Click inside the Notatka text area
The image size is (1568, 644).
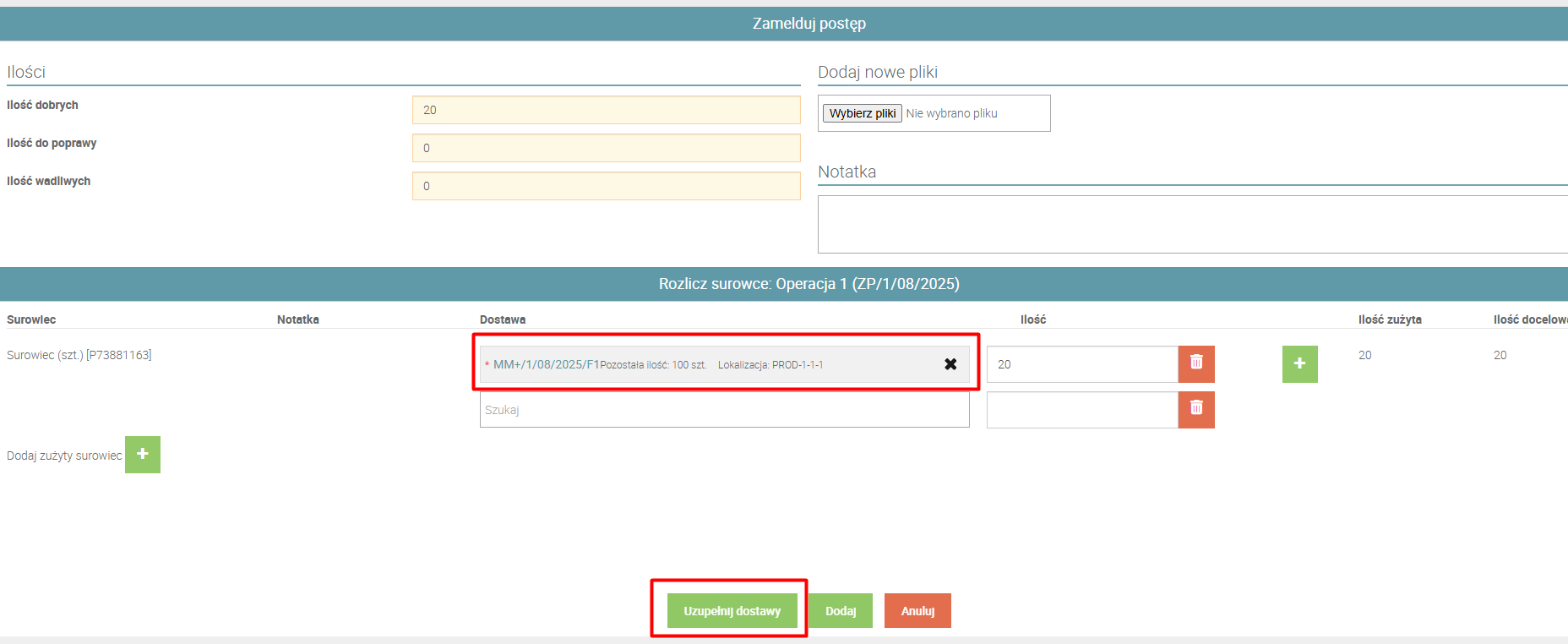pos(1191,224)
